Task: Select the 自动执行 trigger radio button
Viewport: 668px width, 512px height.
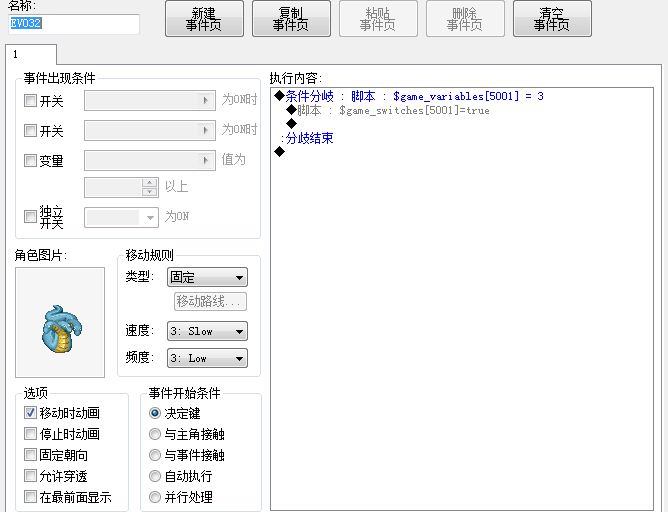Action: point(155,476)
